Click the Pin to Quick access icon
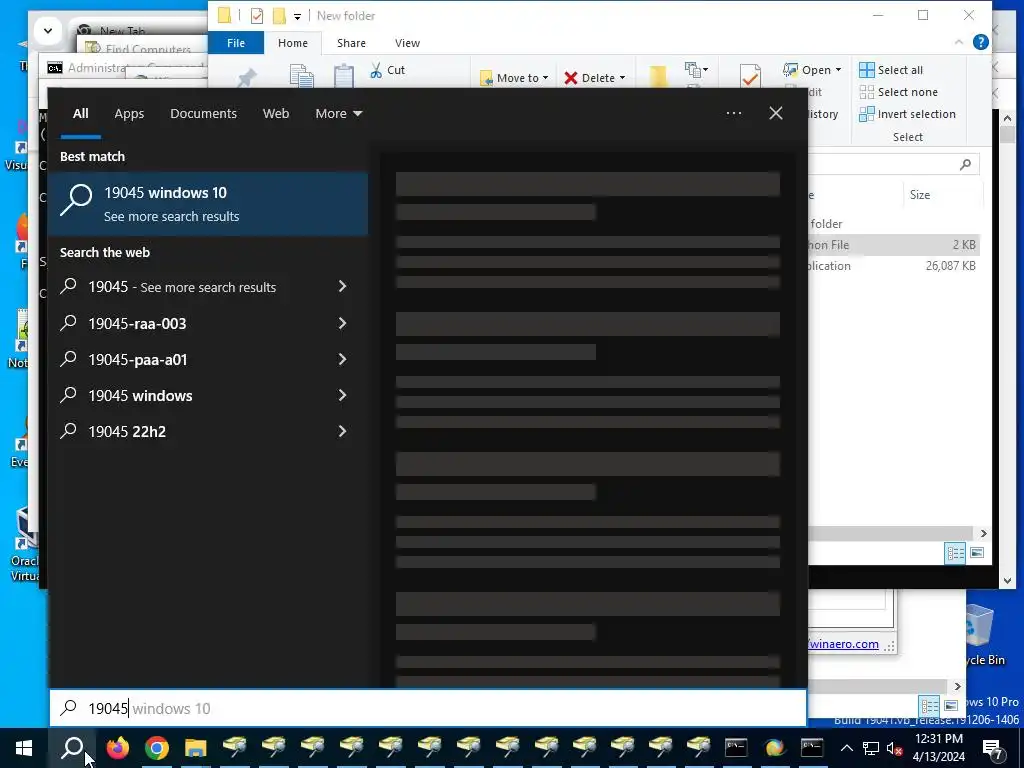Screen dimensions: 1024x768 coord(246,78)
